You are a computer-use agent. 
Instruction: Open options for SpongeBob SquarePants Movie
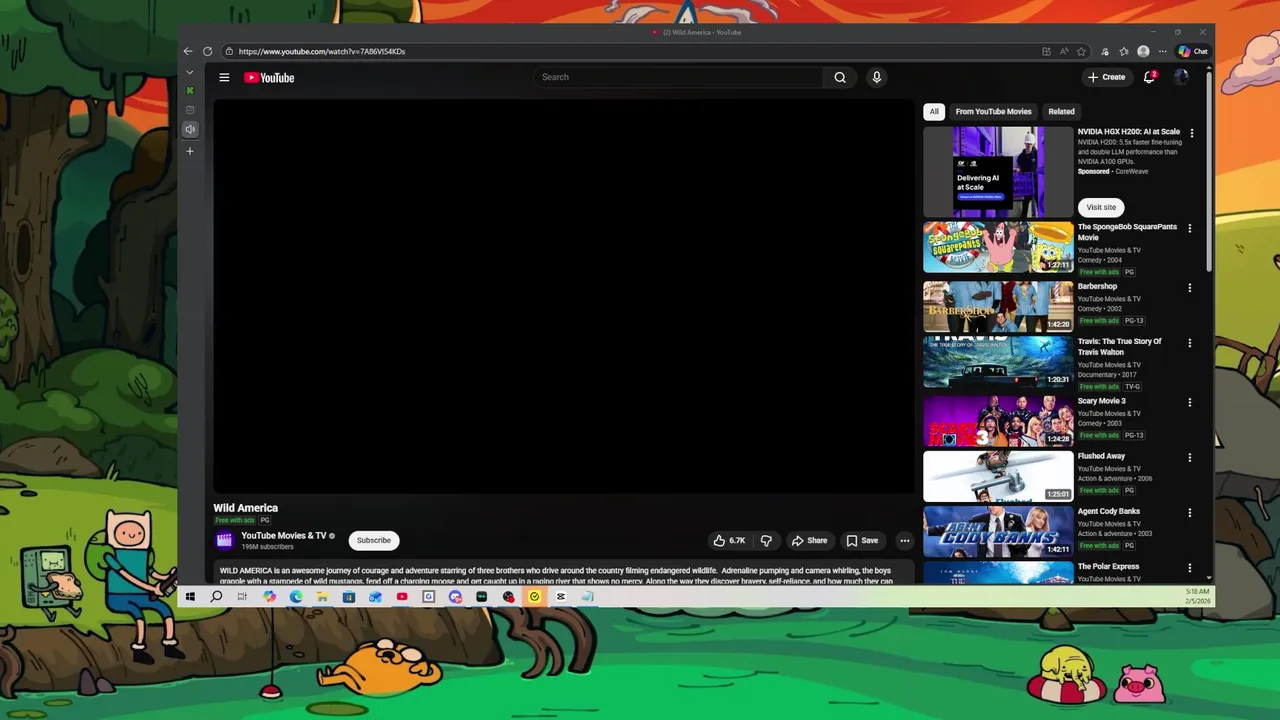[1190, 228]
